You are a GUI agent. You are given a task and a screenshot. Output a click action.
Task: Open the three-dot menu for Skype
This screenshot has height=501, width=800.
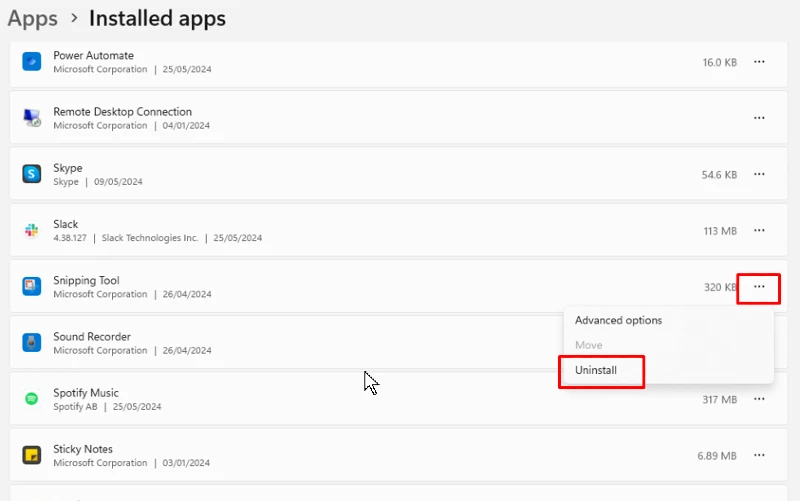point(759,174)
